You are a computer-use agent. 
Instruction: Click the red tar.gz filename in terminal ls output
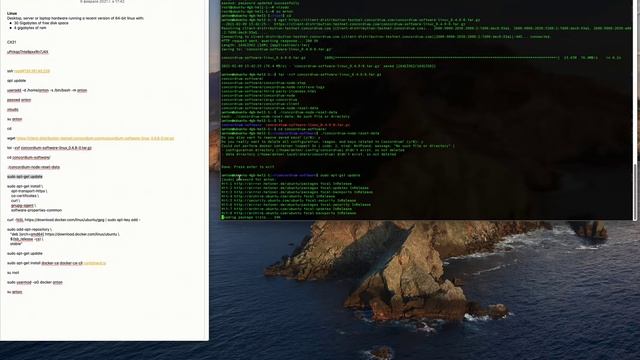tap(307, 125)
